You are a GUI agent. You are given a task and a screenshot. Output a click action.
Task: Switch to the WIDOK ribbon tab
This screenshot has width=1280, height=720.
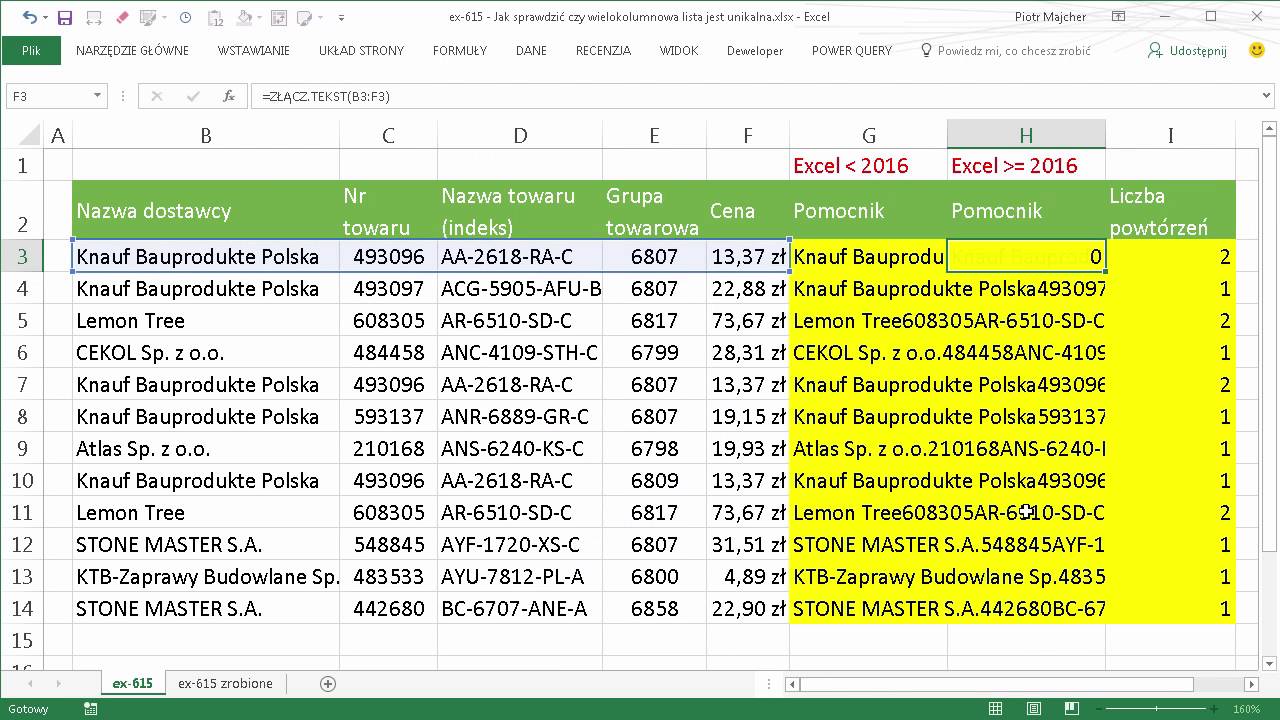coord(679,50)
